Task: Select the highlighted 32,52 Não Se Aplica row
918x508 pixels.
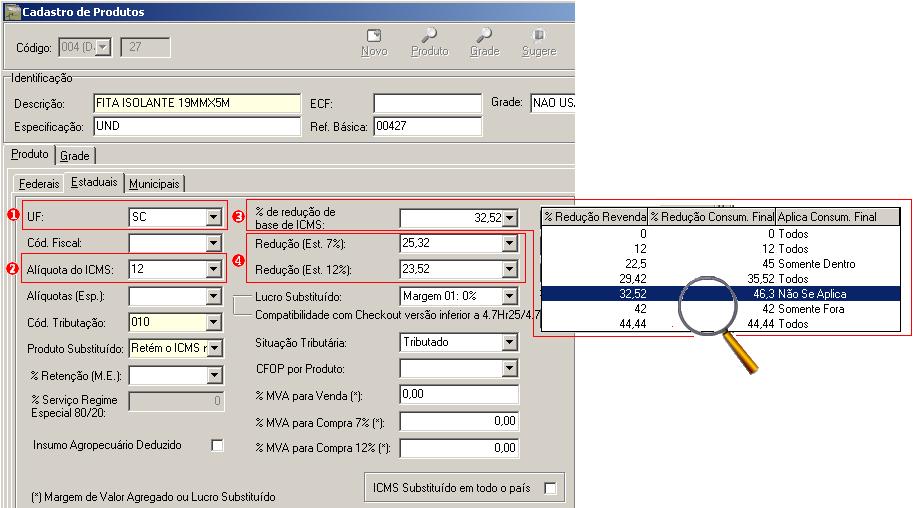Action: coord(721,294)
